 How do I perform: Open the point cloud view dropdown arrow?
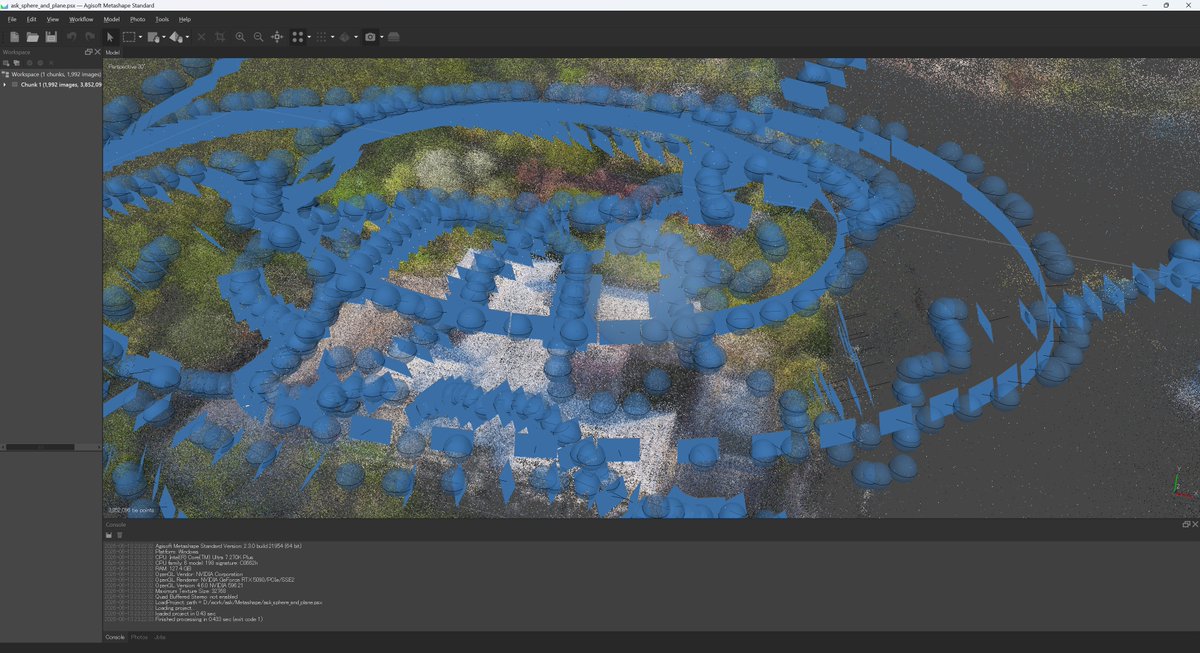(332, 38)
